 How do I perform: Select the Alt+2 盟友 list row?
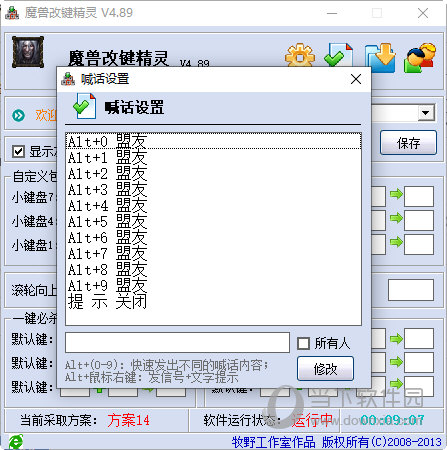213,173
